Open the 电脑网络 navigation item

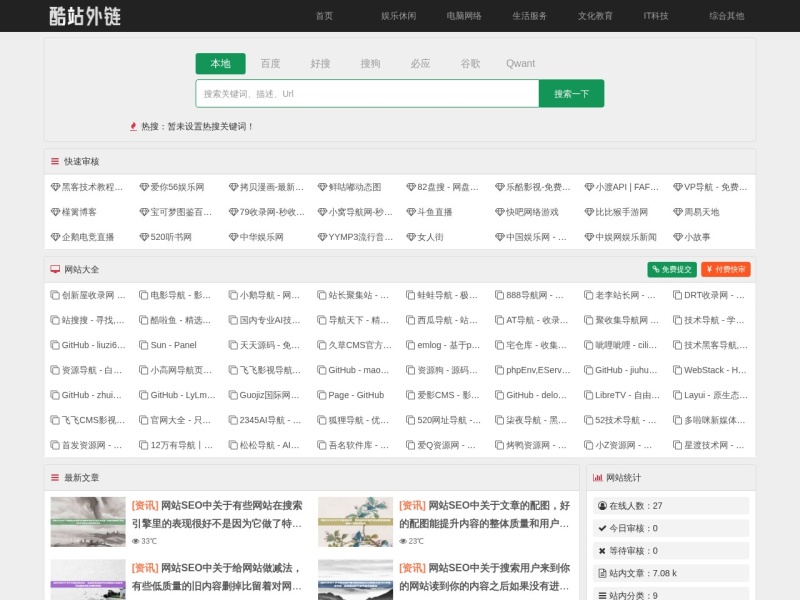tap(464, 16)
